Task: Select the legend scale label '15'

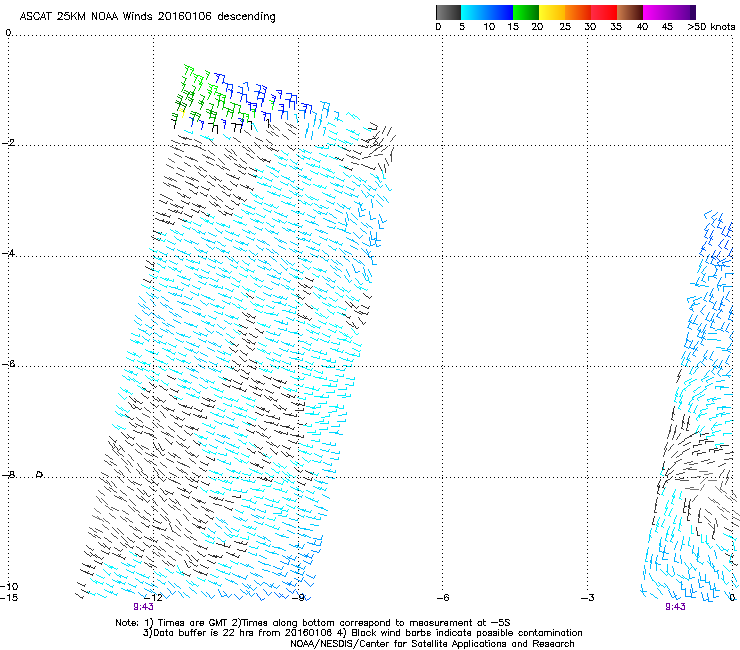Action: (x=513, y=27)
